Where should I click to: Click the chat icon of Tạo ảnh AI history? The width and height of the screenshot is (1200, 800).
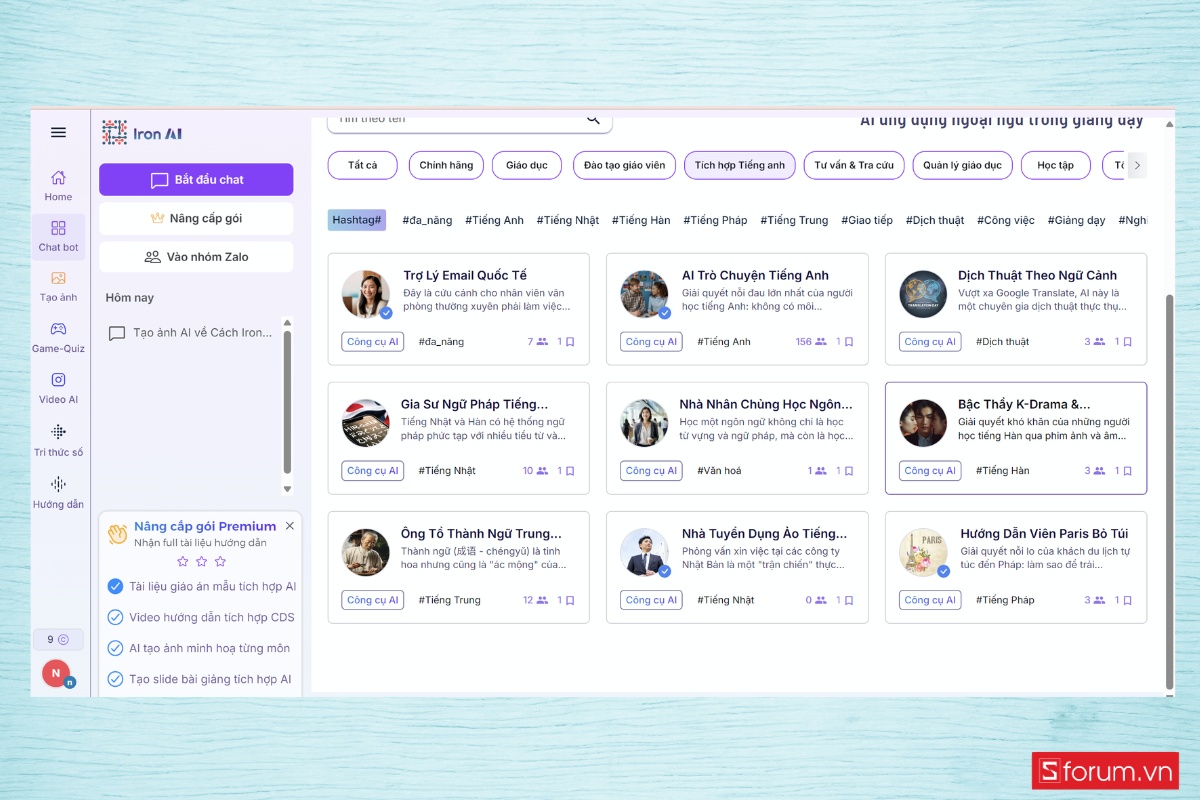pyautogui.click(x=117, y=333)
